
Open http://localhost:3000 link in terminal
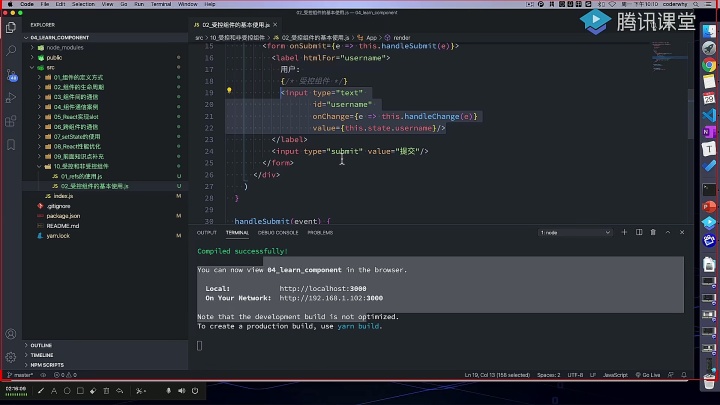(x=323, y=288)
